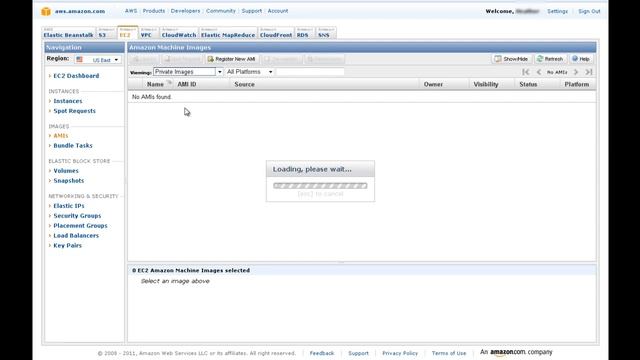Click the Register New AMI button
Image resolution: width=640 pixels, height=360 pixels.
(x=231, y=59)
